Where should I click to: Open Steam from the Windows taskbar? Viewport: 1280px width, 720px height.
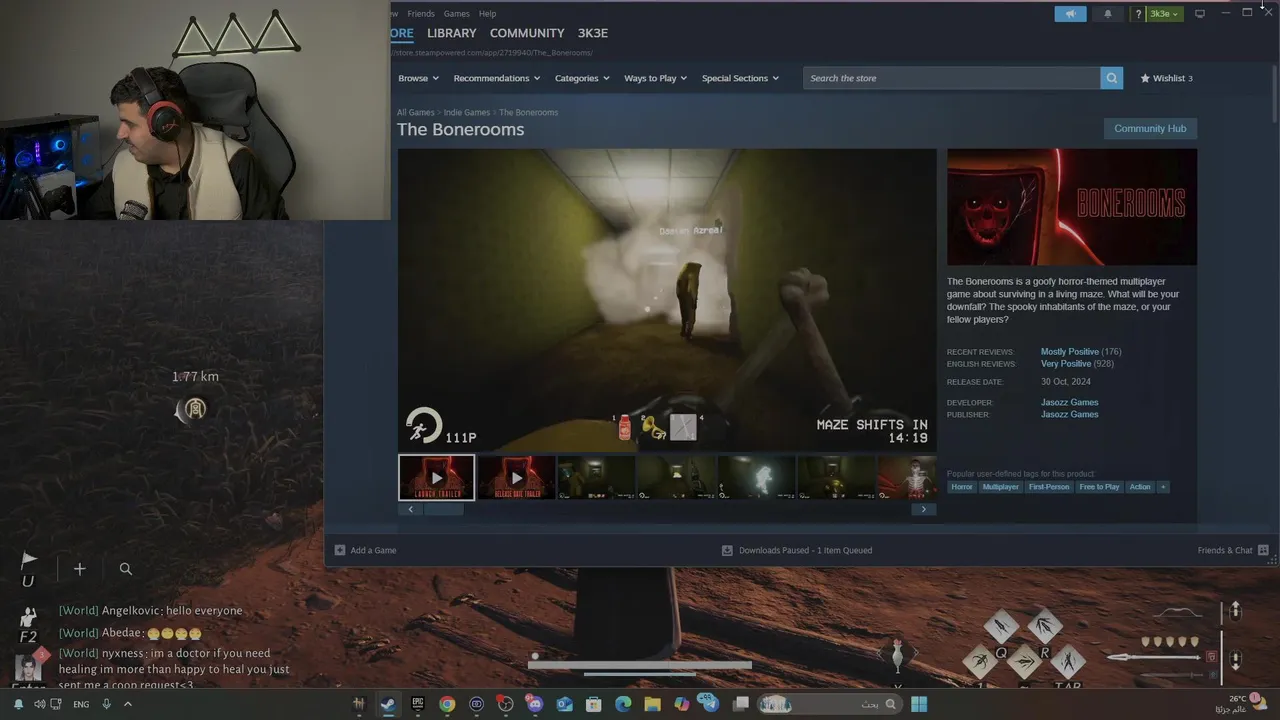click(x=387, y=704)
